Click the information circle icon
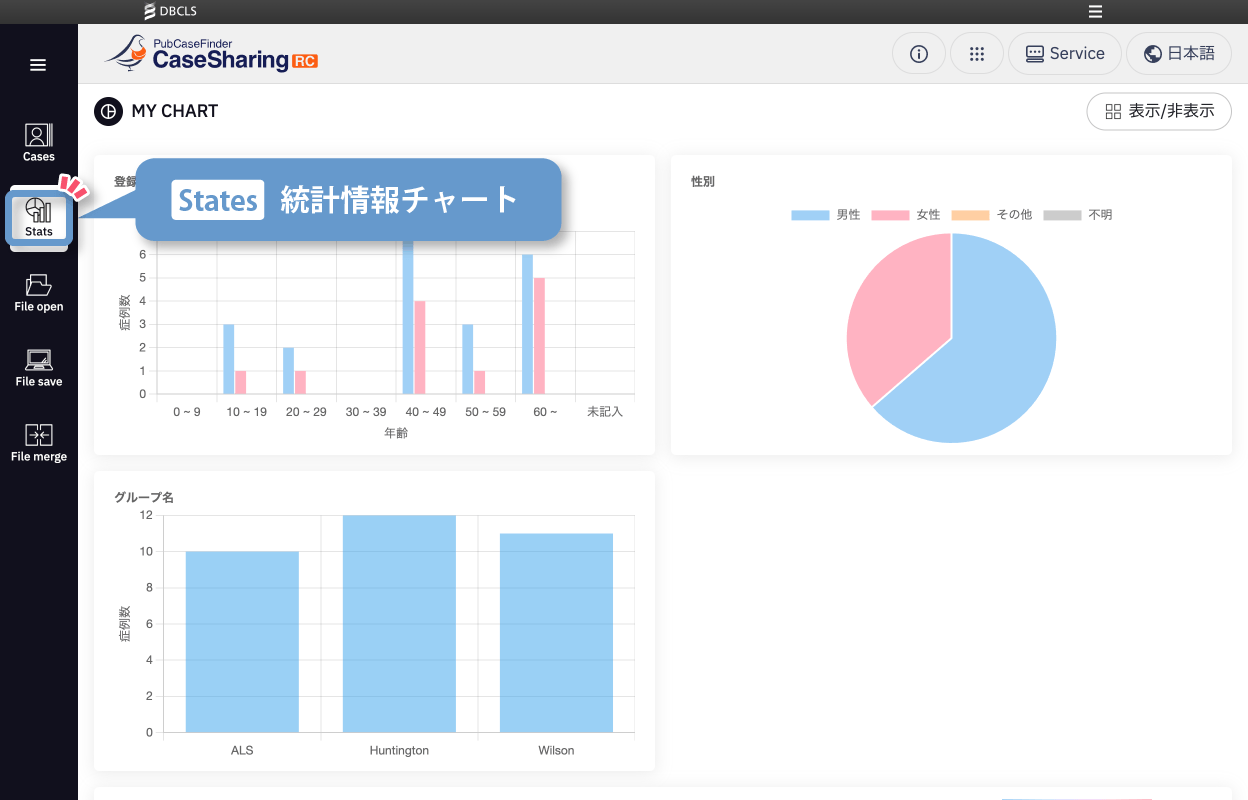The height and width of the screenshot is (800, 1248). (x=918, y=54)
